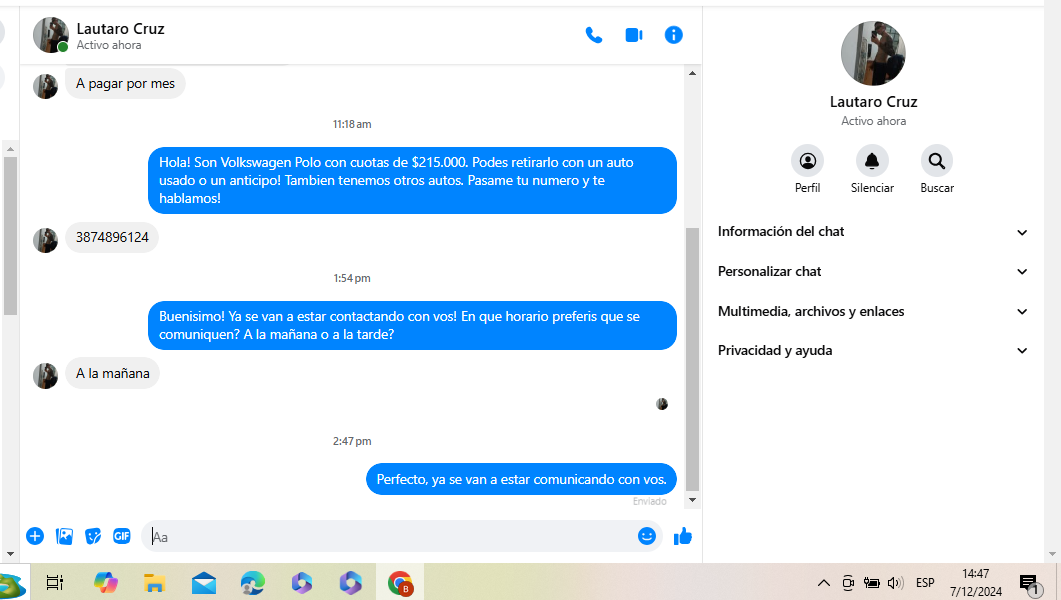Choose a sticker from sticker icon

93,536
